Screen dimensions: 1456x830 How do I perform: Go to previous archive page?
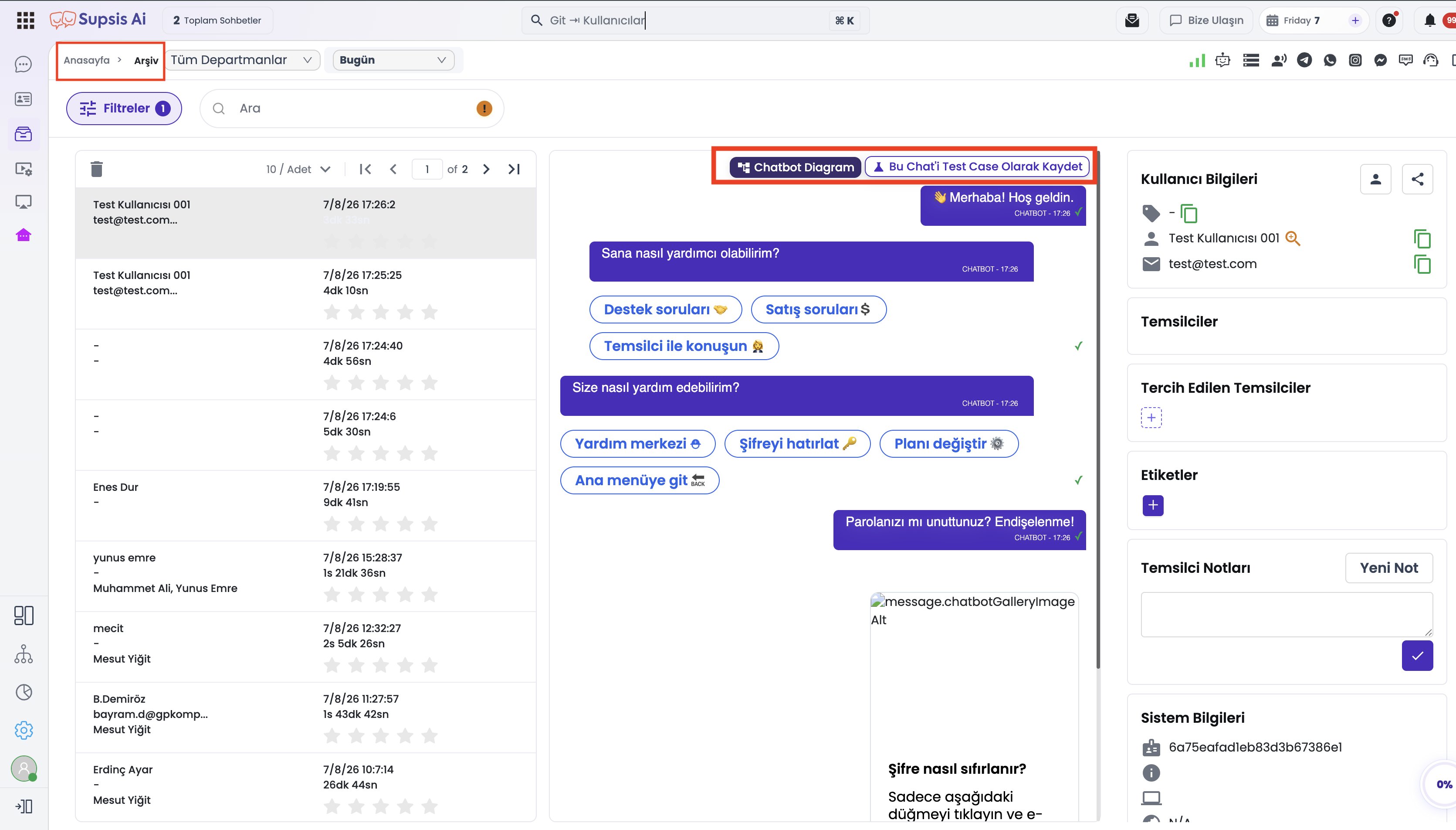[x=393, y=169]
